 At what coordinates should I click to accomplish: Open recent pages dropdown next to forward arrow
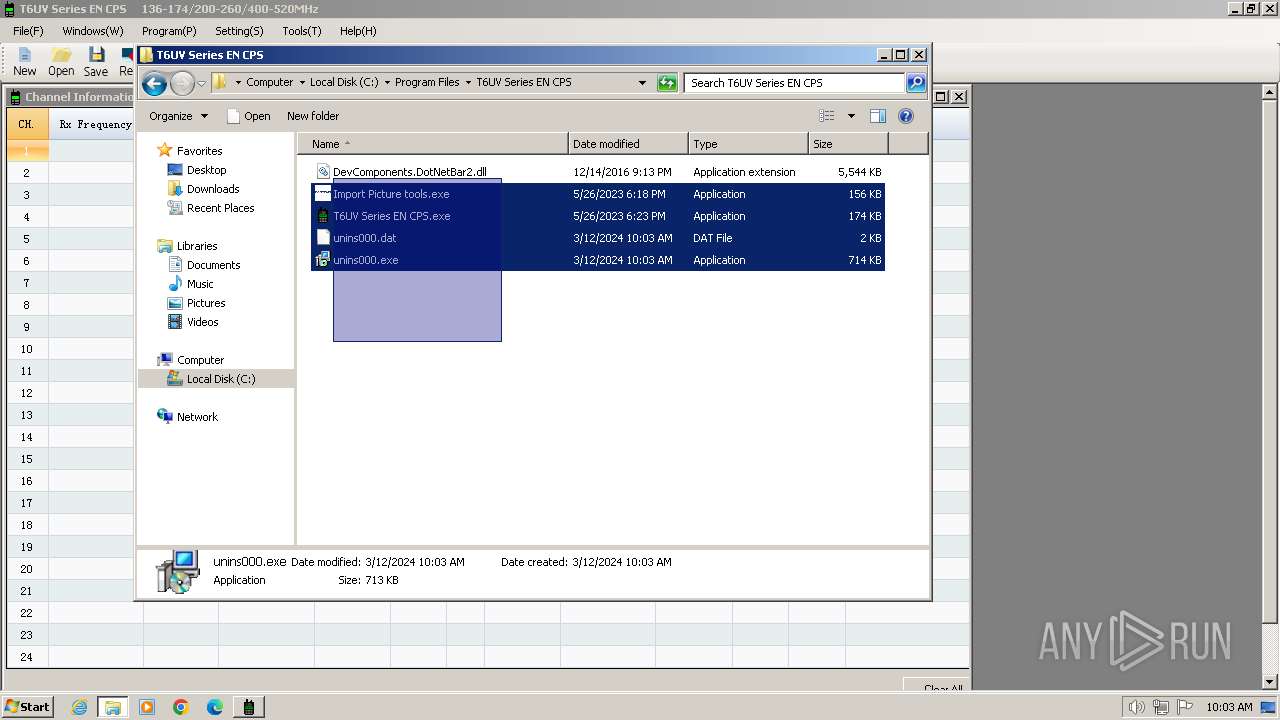pyautogui.click(x=201, y=83)
